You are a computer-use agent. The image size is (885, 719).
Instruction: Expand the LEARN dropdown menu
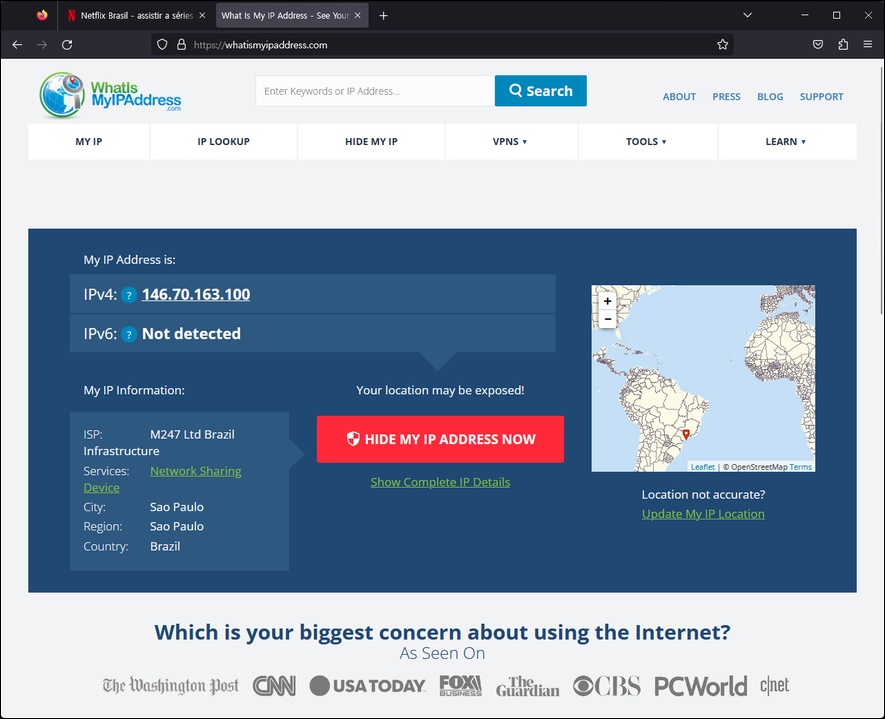point(786,142)
